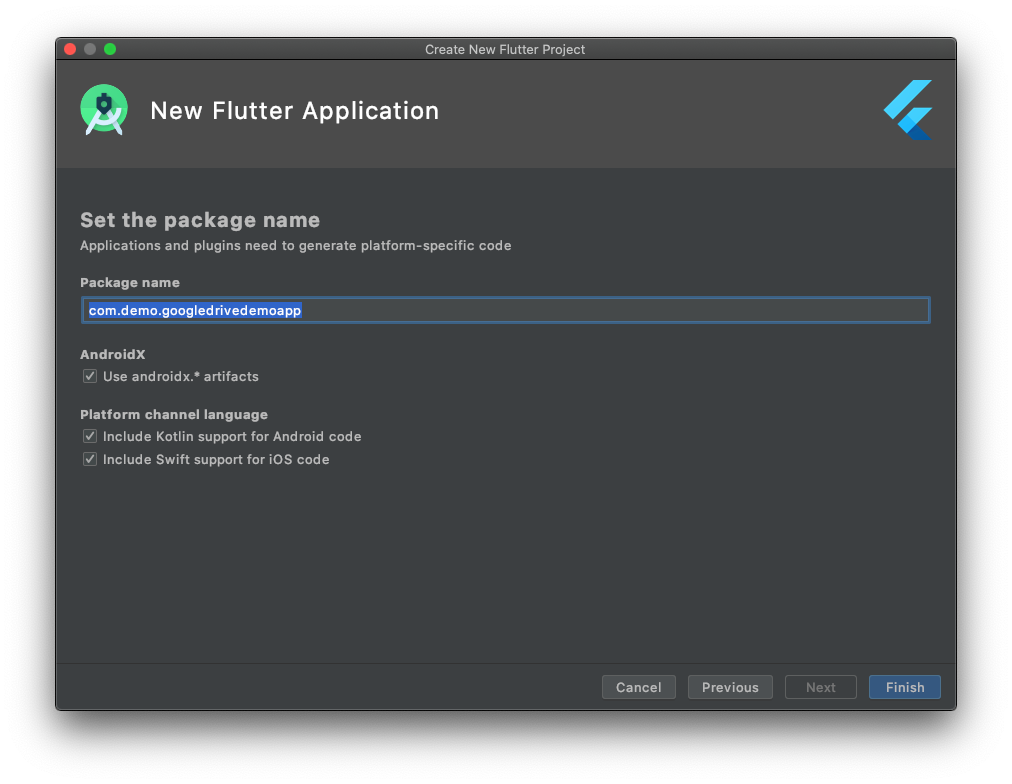Image resolution: width=1012 pixels, height=784 pixels.
Task: Click the 'Set the package name' heading
Action: click(x=200, y=220)
